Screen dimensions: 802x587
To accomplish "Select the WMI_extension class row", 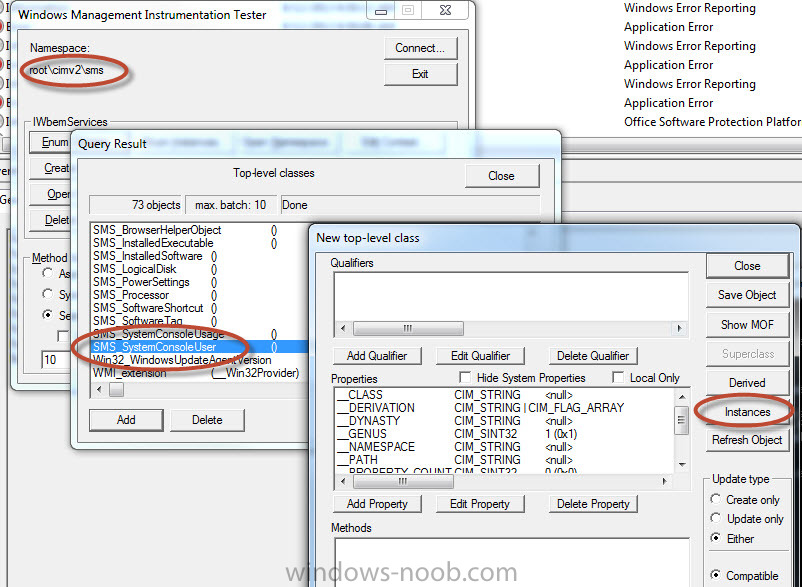I will [199, 373].
